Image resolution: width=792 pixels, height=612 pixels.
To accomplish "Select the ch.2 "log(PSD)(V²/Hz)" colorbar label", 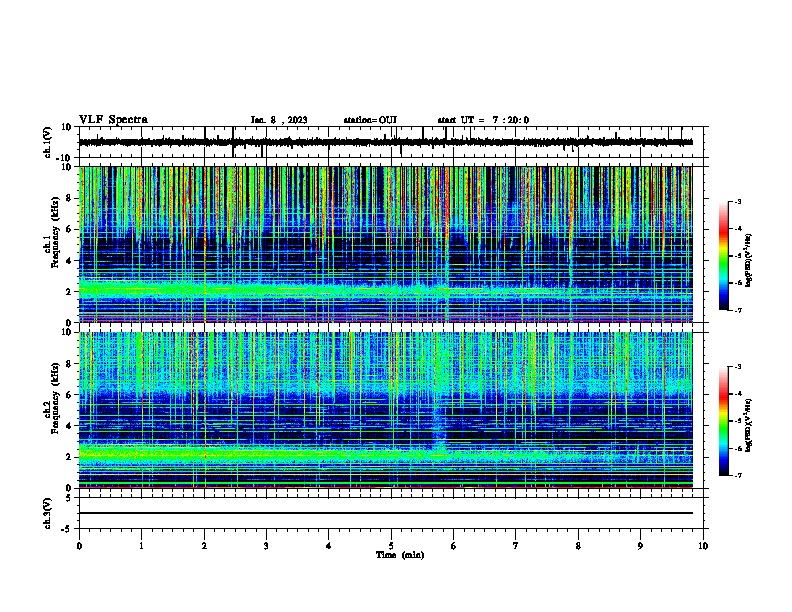I will [x=749, y=425].
